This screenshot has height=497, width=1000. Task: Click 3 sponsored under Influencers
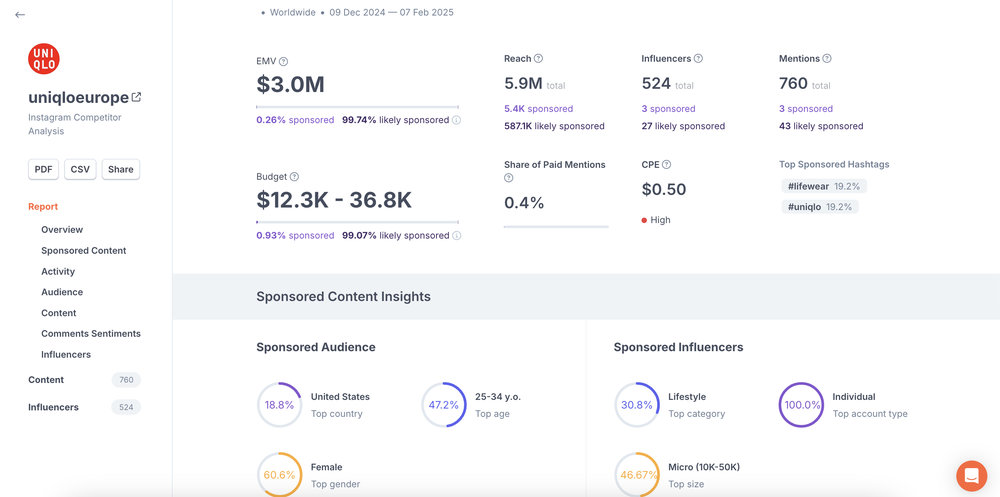(x=668, y=108)
